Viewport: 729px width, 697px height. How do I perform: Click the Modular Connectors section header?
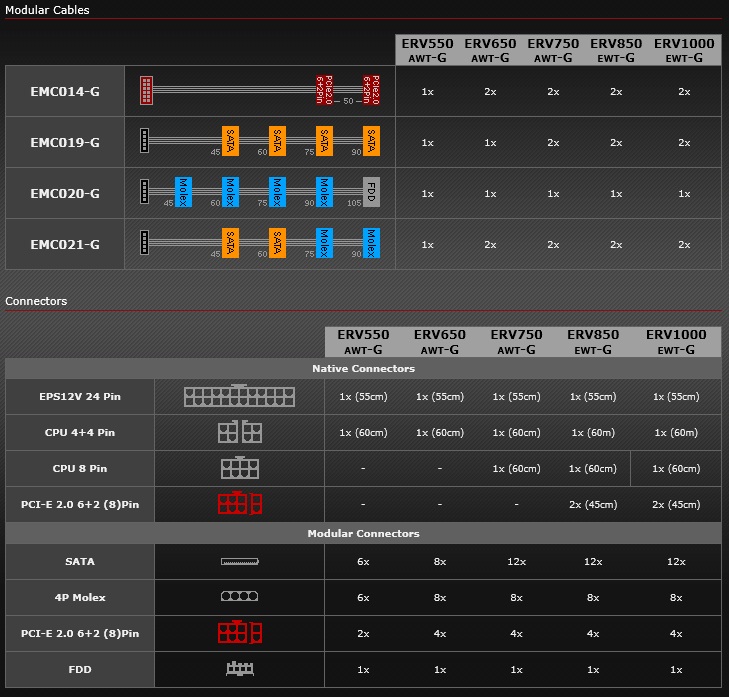click(x=363, y=533)
